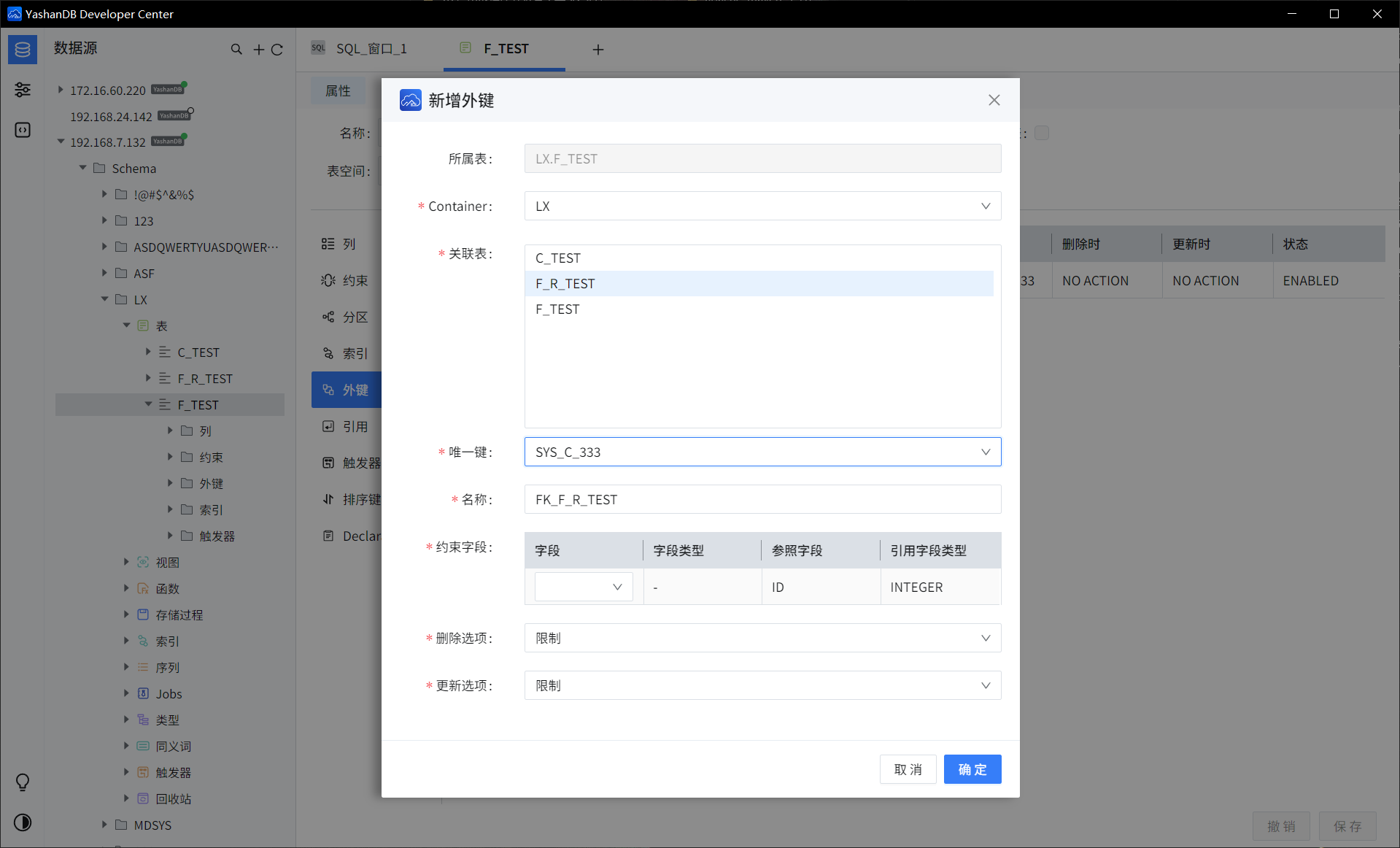Search data sources with magnifier icon
Viewport: 1400px width, 848px height.
coord(236,50)
